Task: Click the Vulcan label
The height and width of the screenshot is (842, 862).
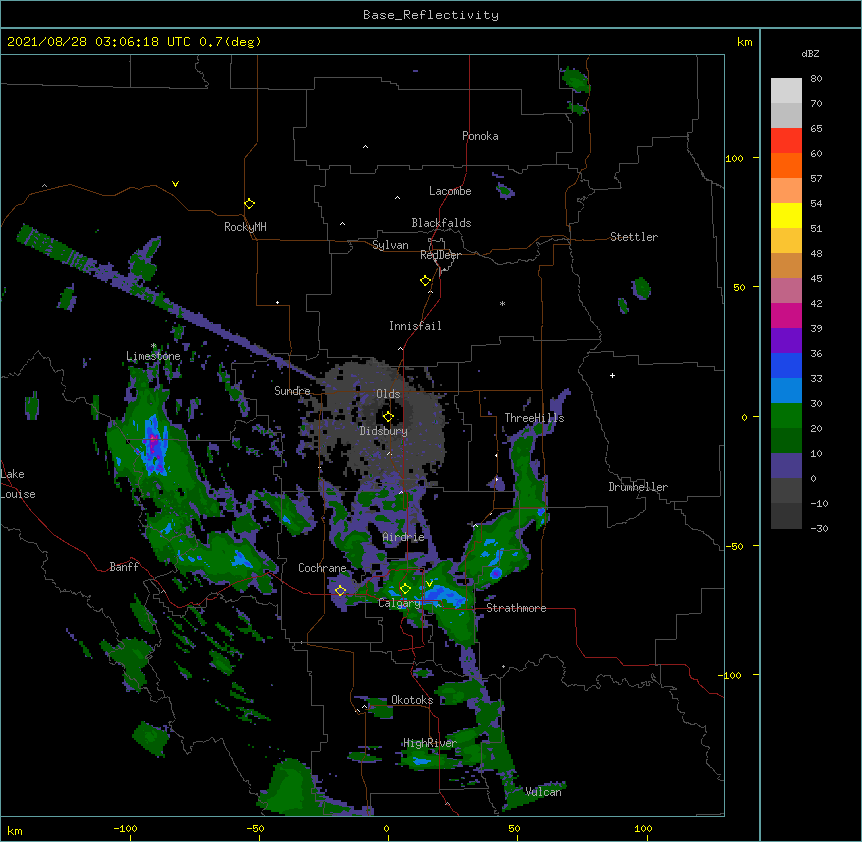Action: click(543, 792)
